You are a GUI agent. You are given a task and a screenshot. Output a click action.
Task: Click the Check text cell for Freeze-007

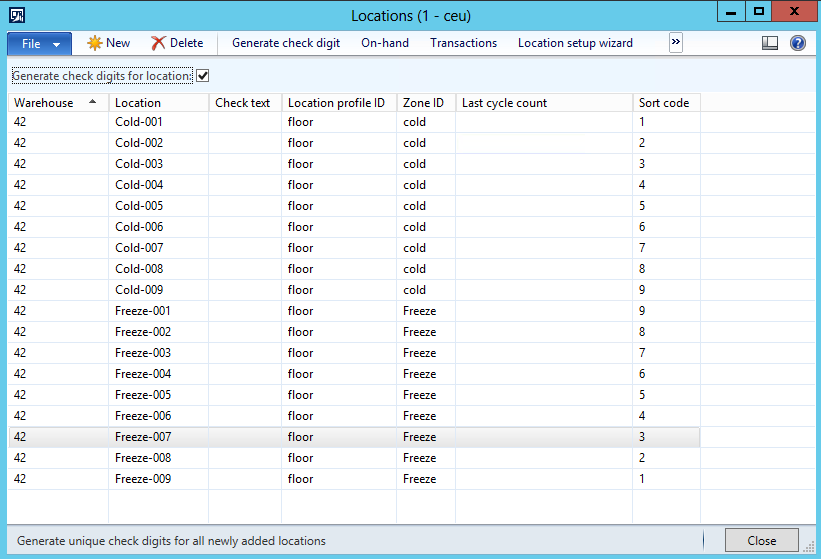[244, 437]
